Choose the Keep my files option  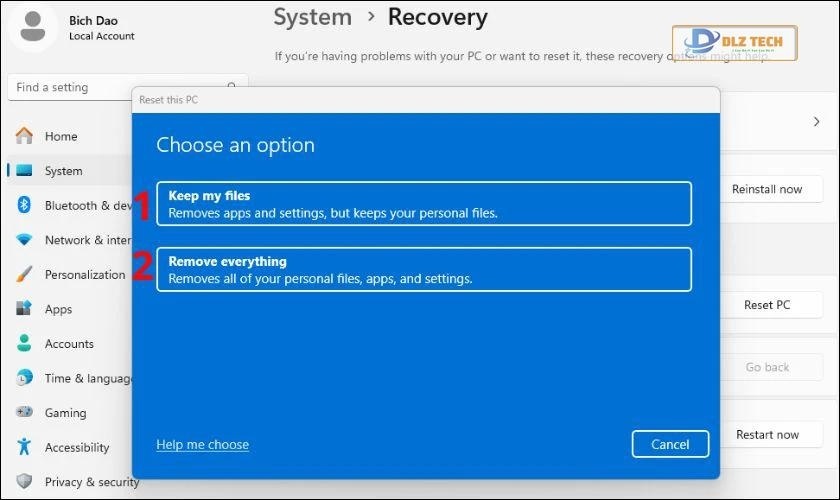tap(423, 204)
